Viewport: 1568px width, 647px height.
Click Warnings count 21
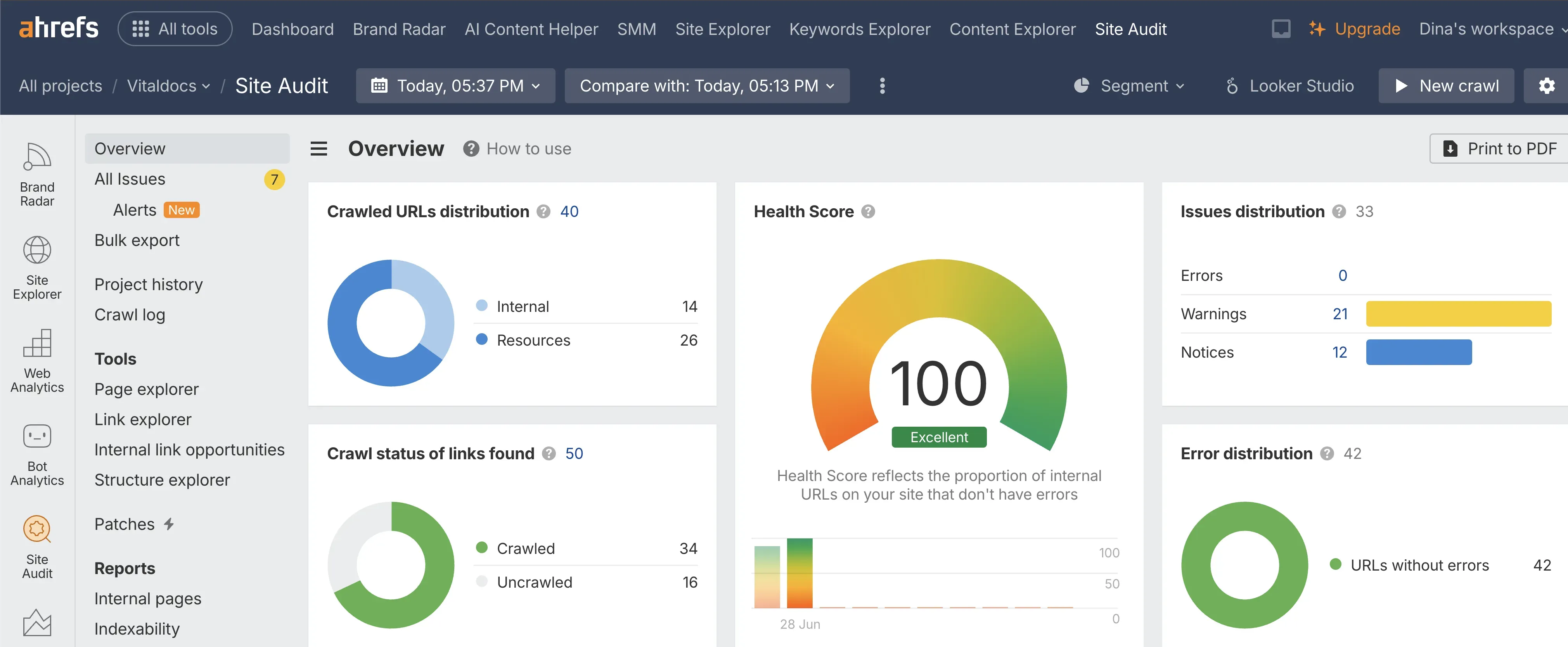click(x=1340, y=314)
